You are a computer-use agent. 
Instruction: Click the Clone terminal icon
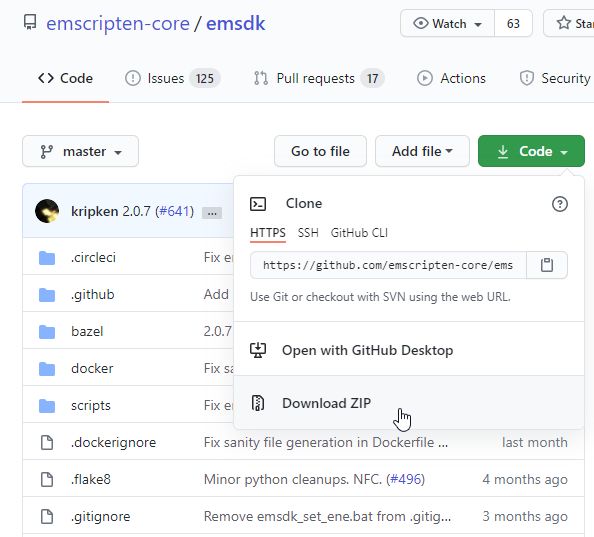tap(258, 204)
